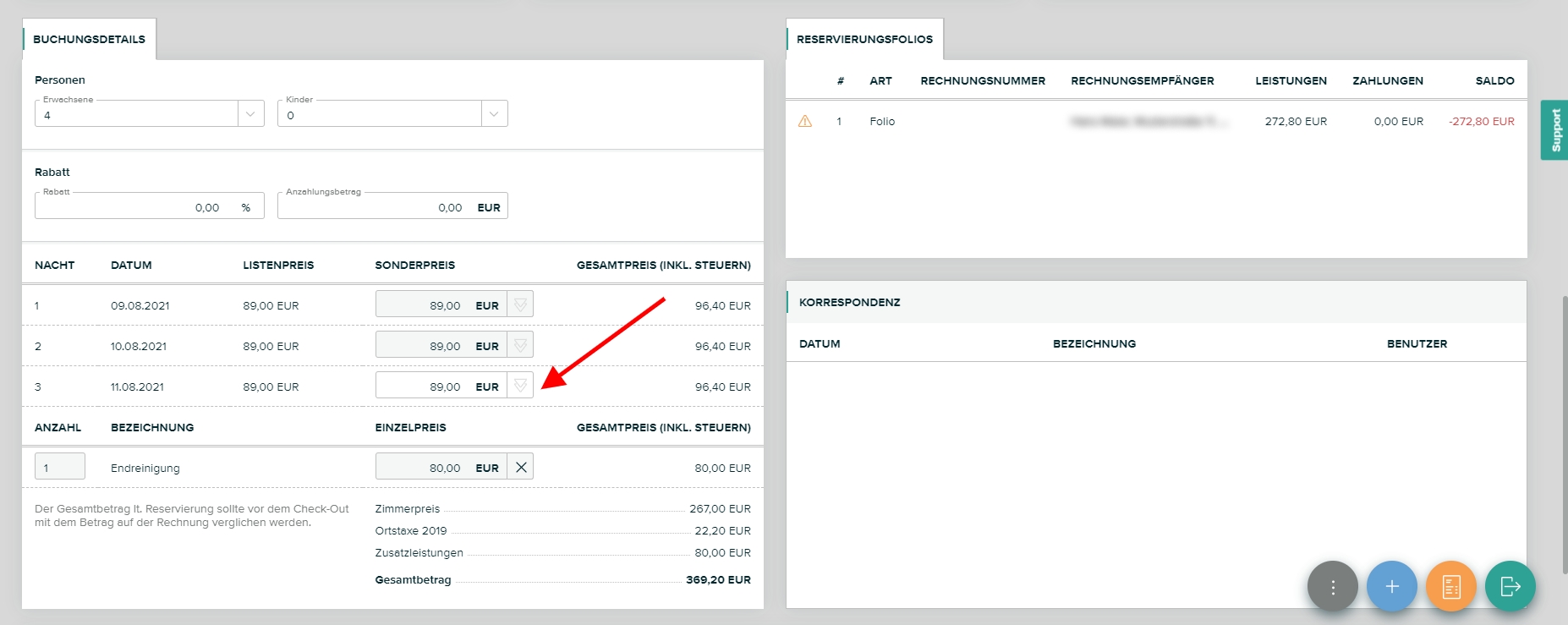Click the warning triangle on Folio 1
This screenshot has width=1568, height=625.
point(804,122)
